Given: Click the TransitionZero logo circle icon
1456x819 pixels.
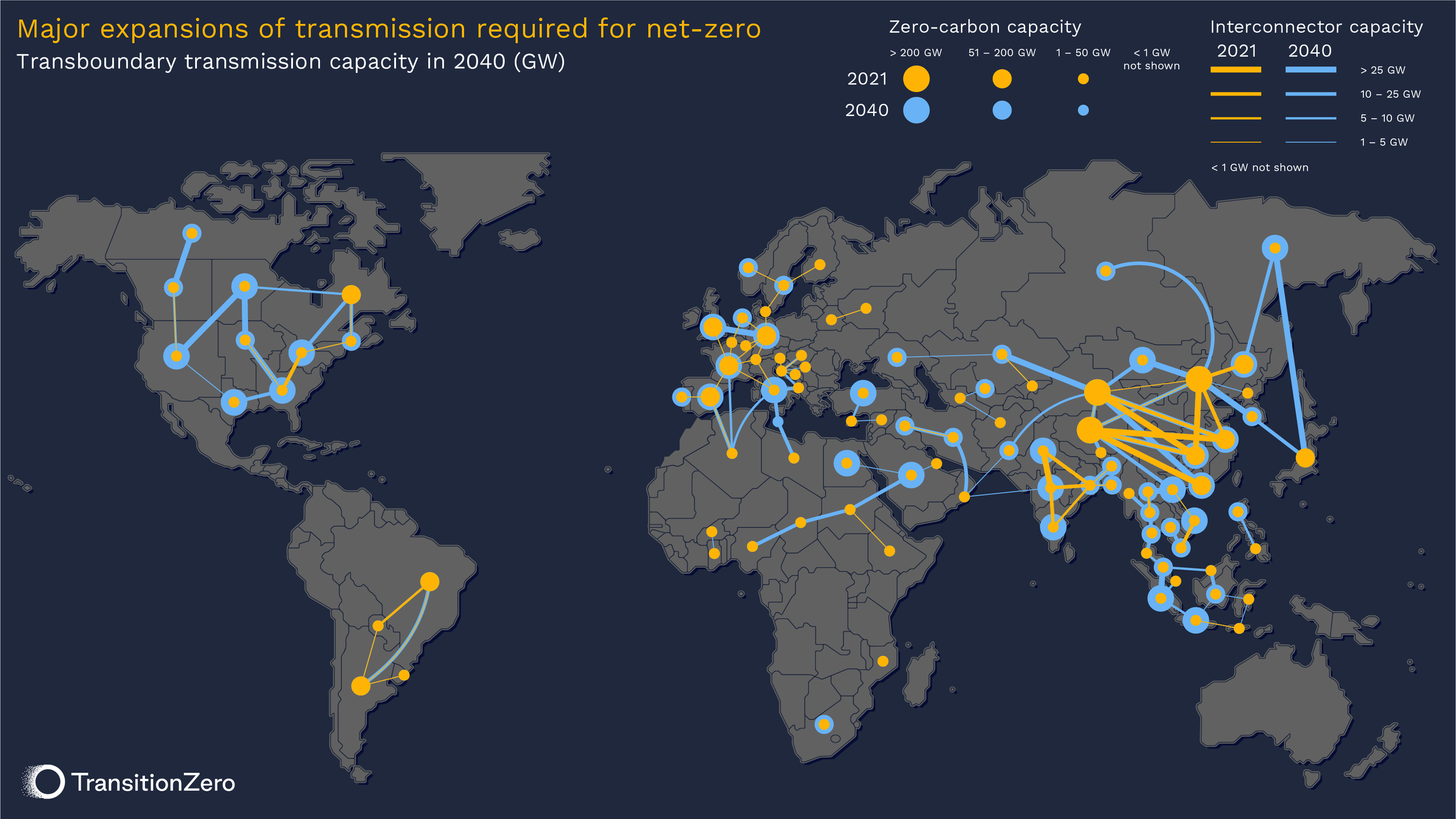Looking at the screenshot, I should tap(47, 782).
